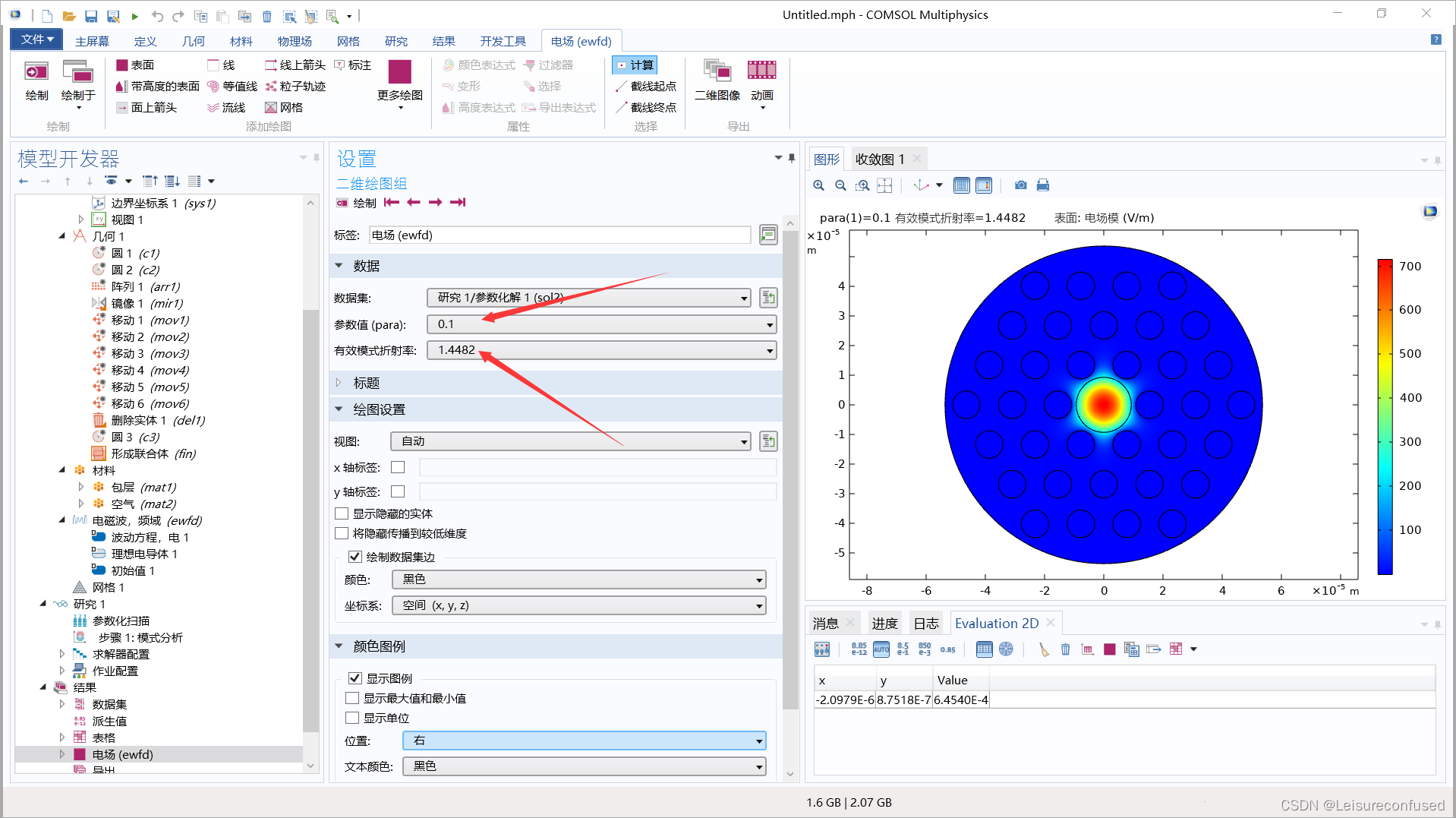This screenshot has width=1456, height=818.
Task: Click the 绘制 button in settings panel
Action: coord(356,203)
